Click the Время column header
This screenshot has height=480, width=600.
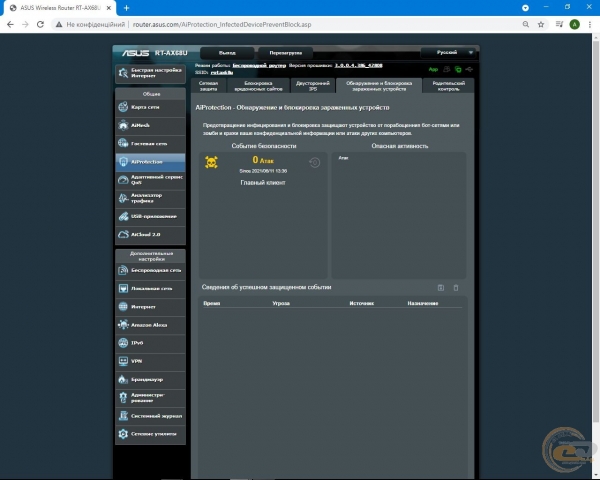(212, 303)
